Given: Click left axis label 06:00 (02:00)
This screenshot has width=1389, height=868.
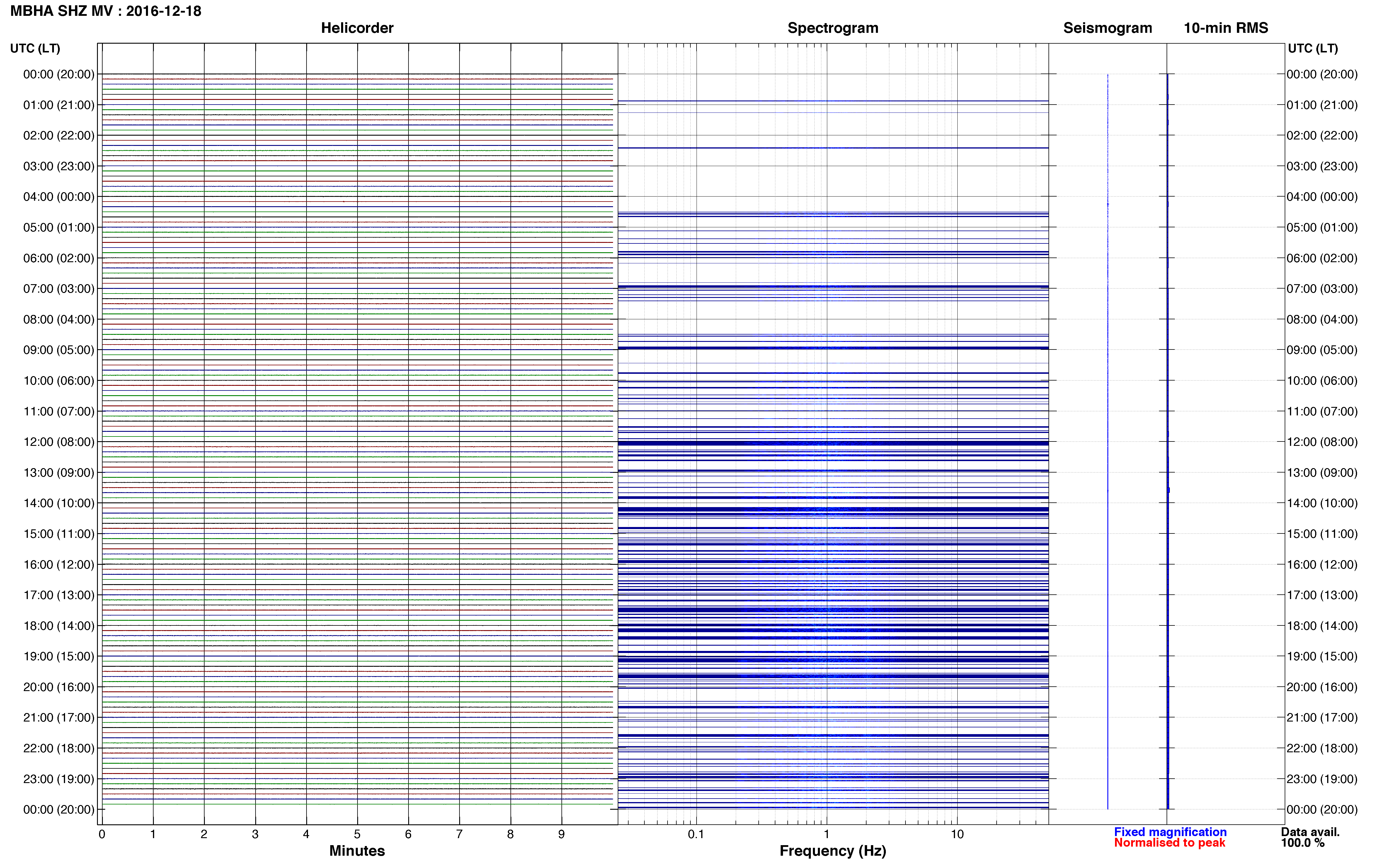Looking at the screenshot, I should 59,258.
